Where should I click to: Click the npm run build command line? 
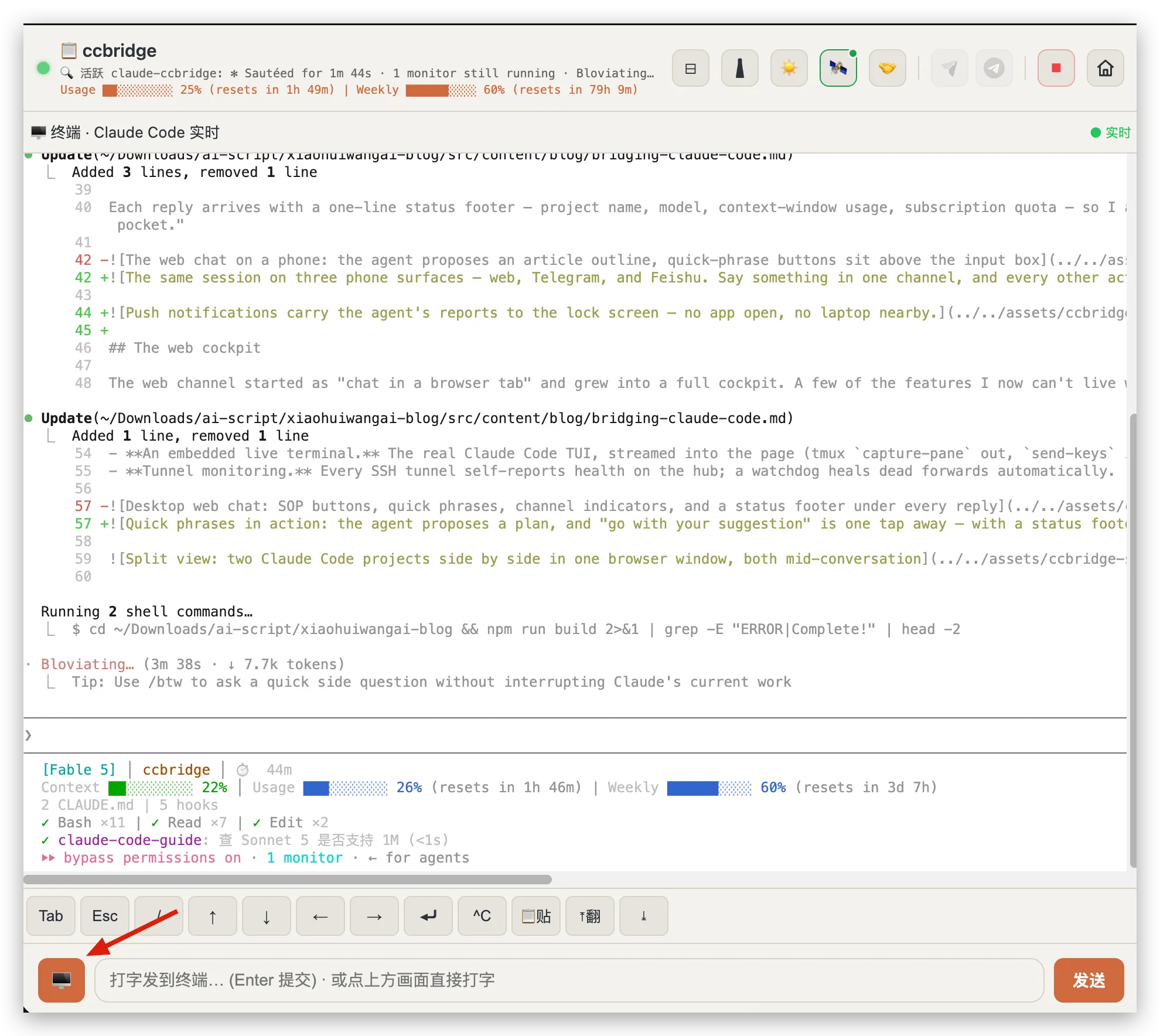point(516,629)
